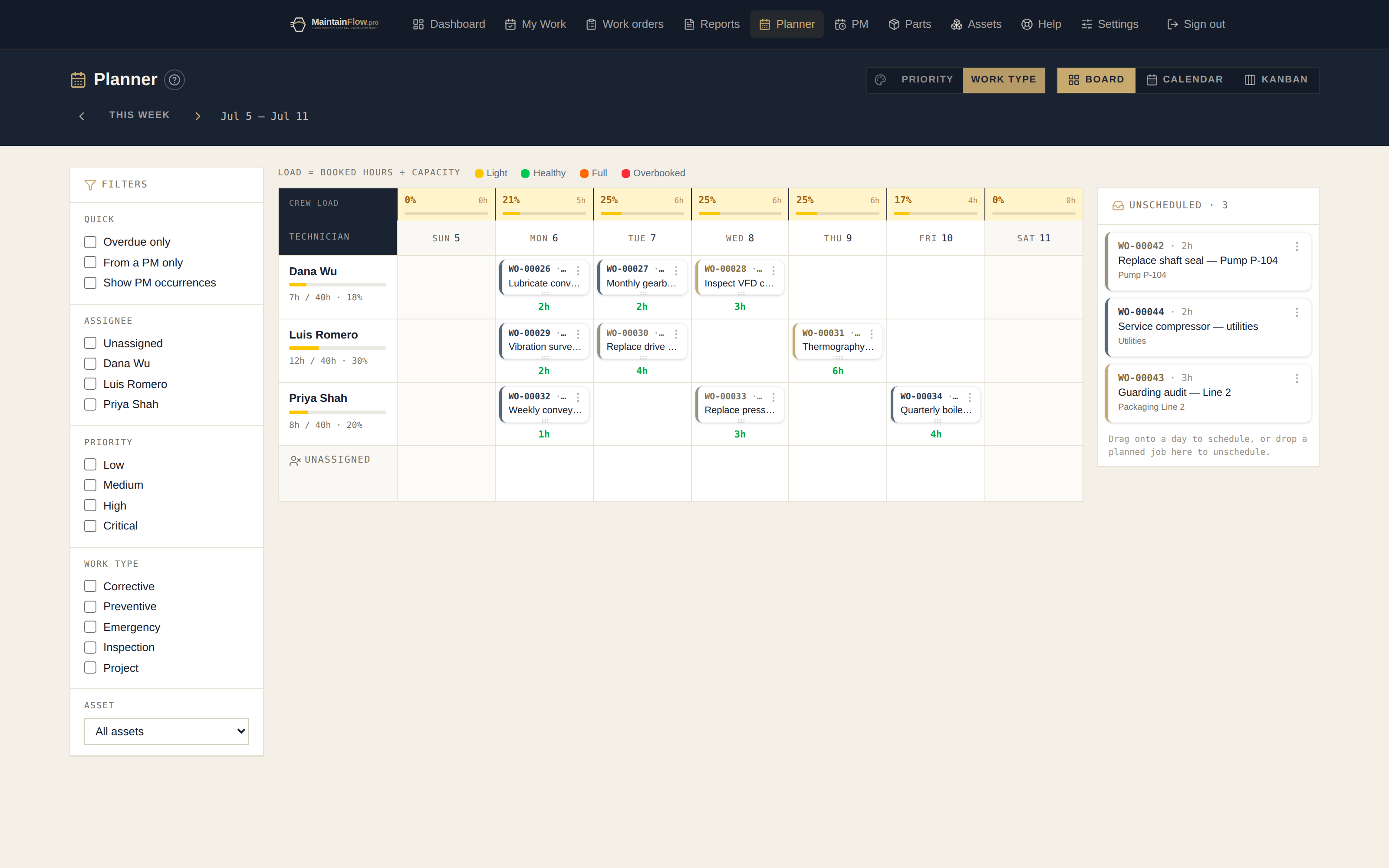Click the Planner calendar heading icon
Viewport: 1389px width, 868px height.
pyautogui.click(x=78, y=80)
